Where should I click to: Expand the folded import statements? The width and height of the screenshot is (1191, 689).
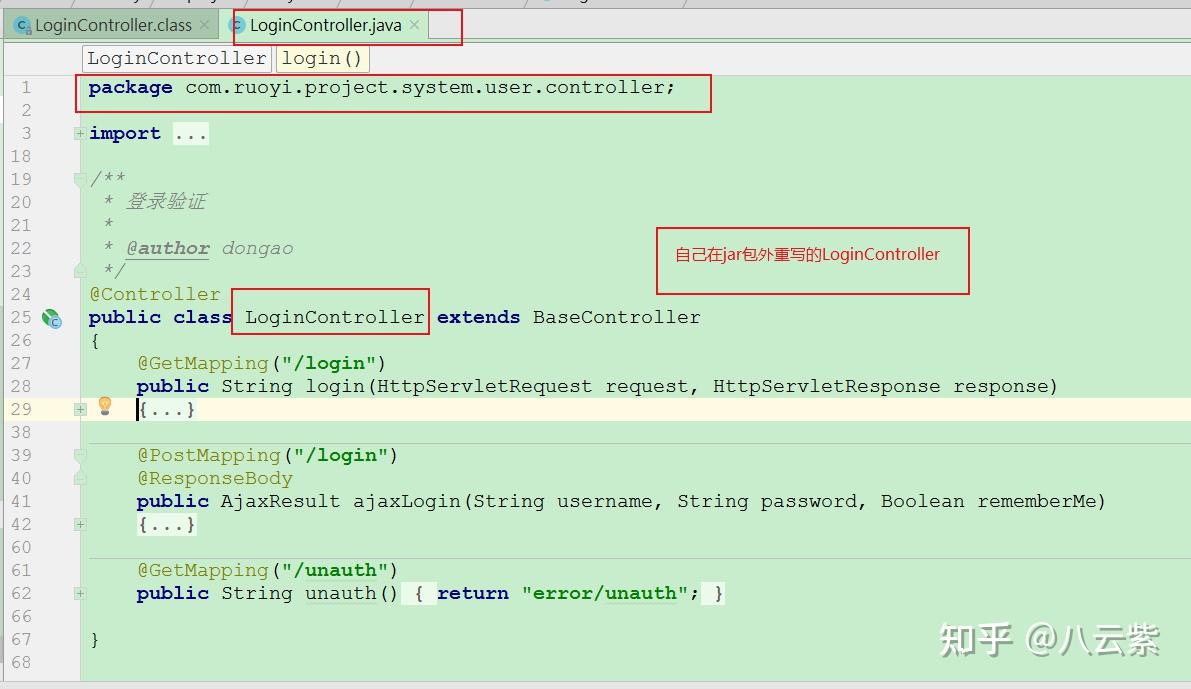click(79, 134)
